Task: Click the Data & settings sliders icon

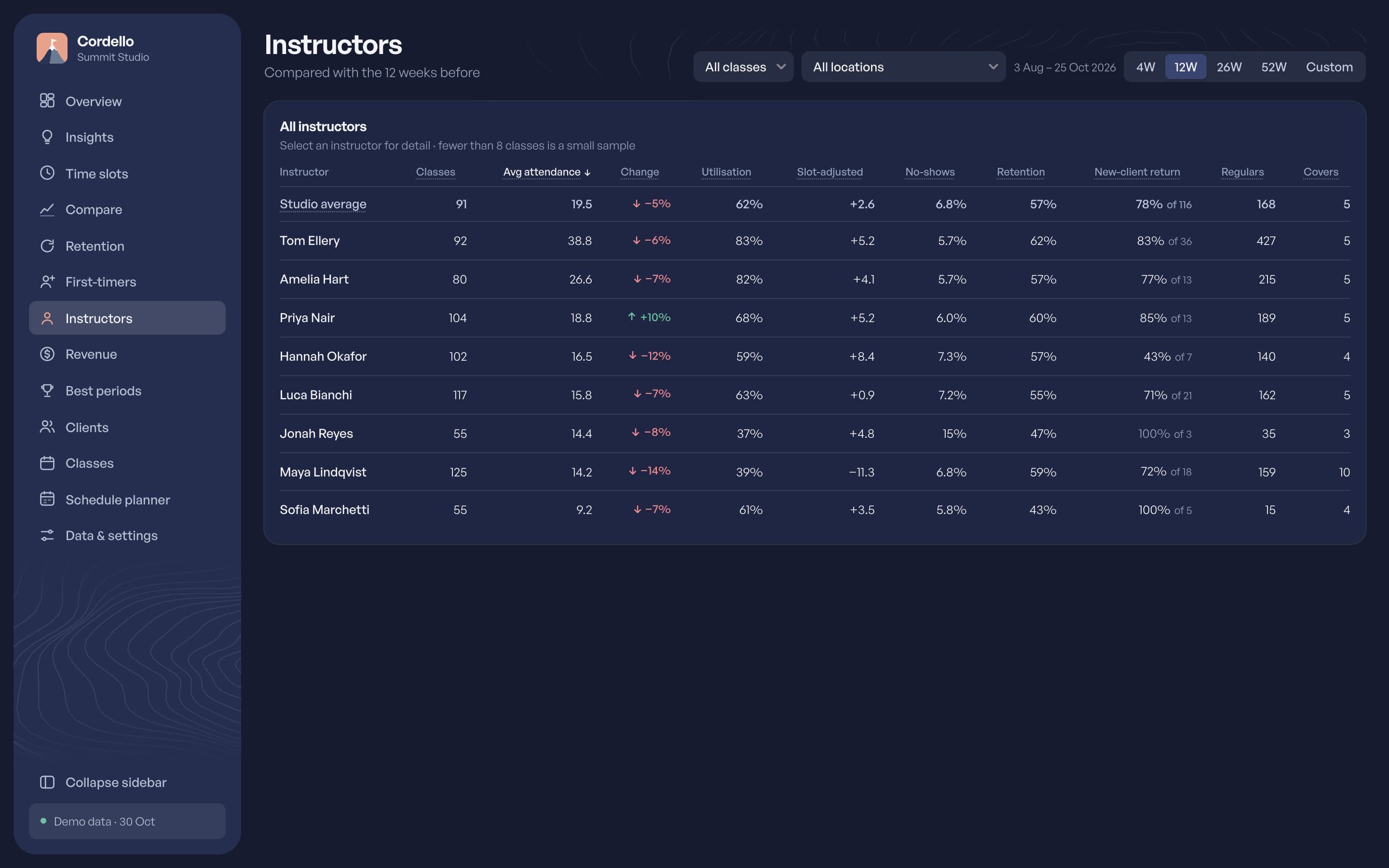Action: 47,535
